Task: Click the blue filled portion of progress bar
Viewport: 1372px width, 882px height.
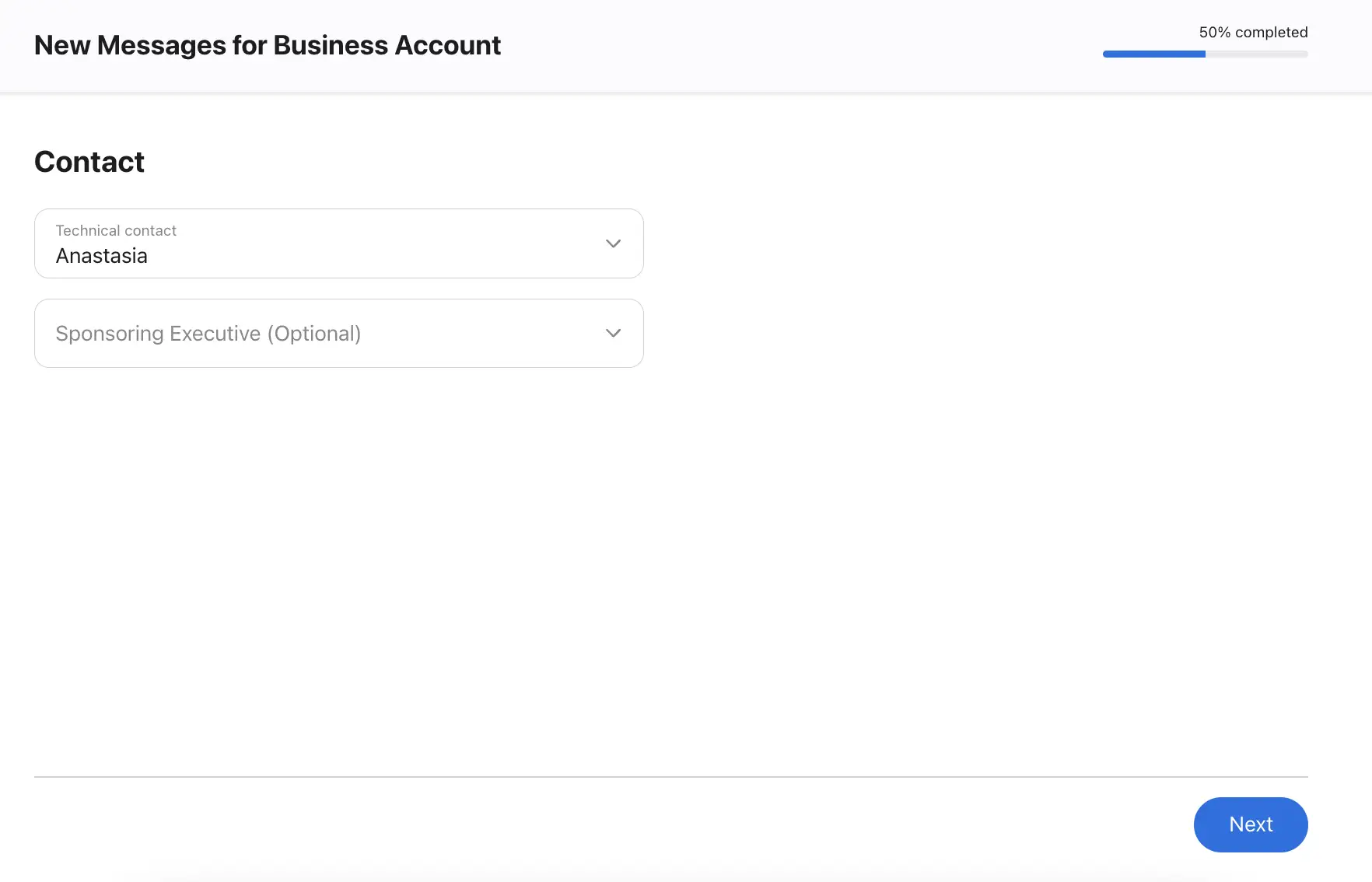Action: coord(1153,54)
